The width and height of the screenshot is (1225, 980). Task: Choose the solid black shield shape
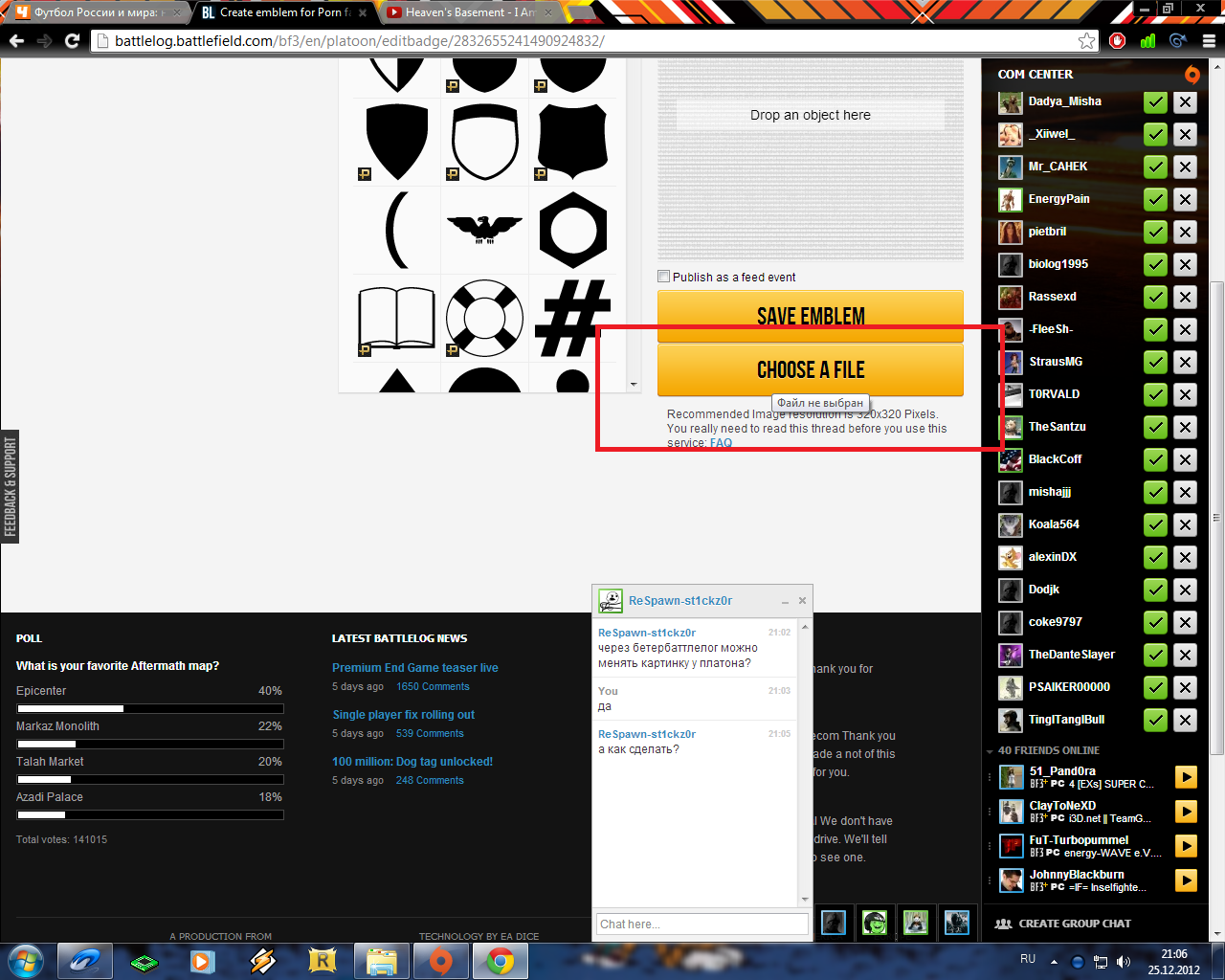point(396,142)
